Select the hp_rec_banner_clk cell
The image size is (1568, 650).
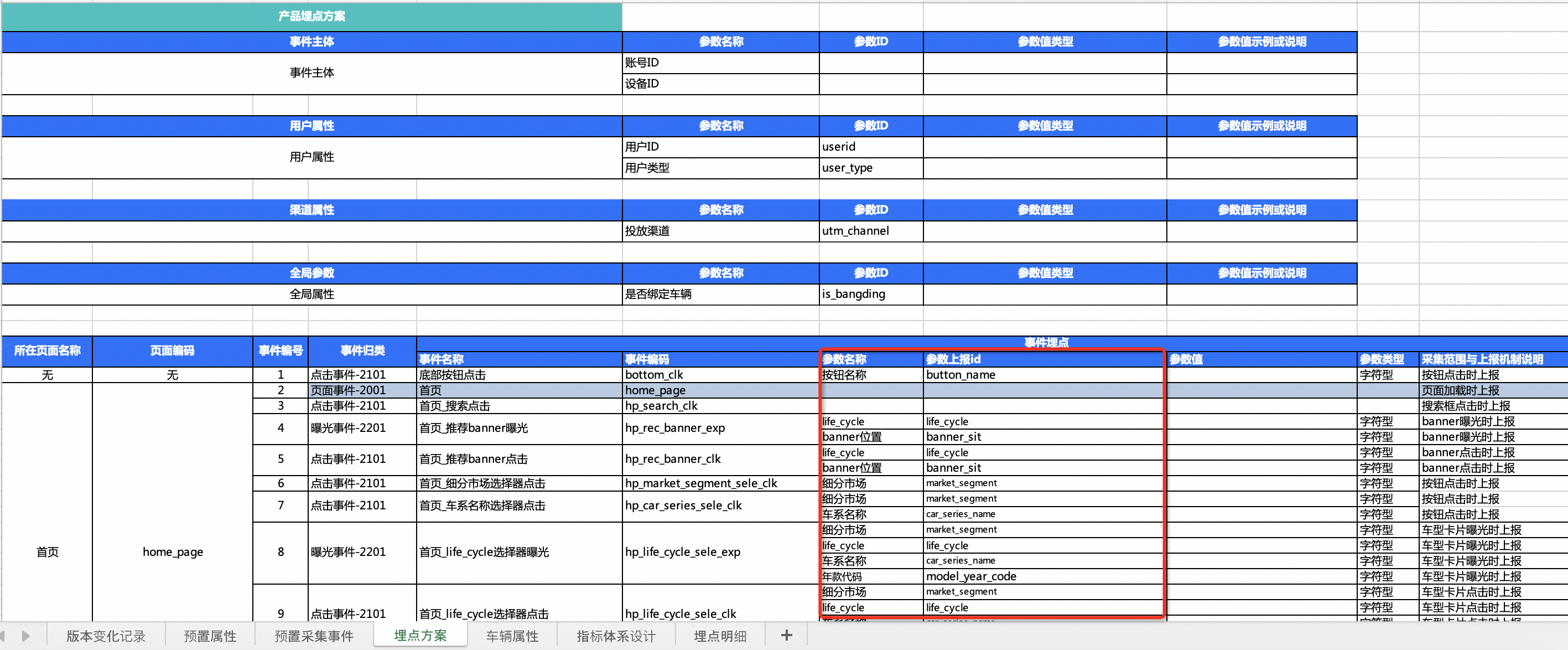(x=721, y=460)
